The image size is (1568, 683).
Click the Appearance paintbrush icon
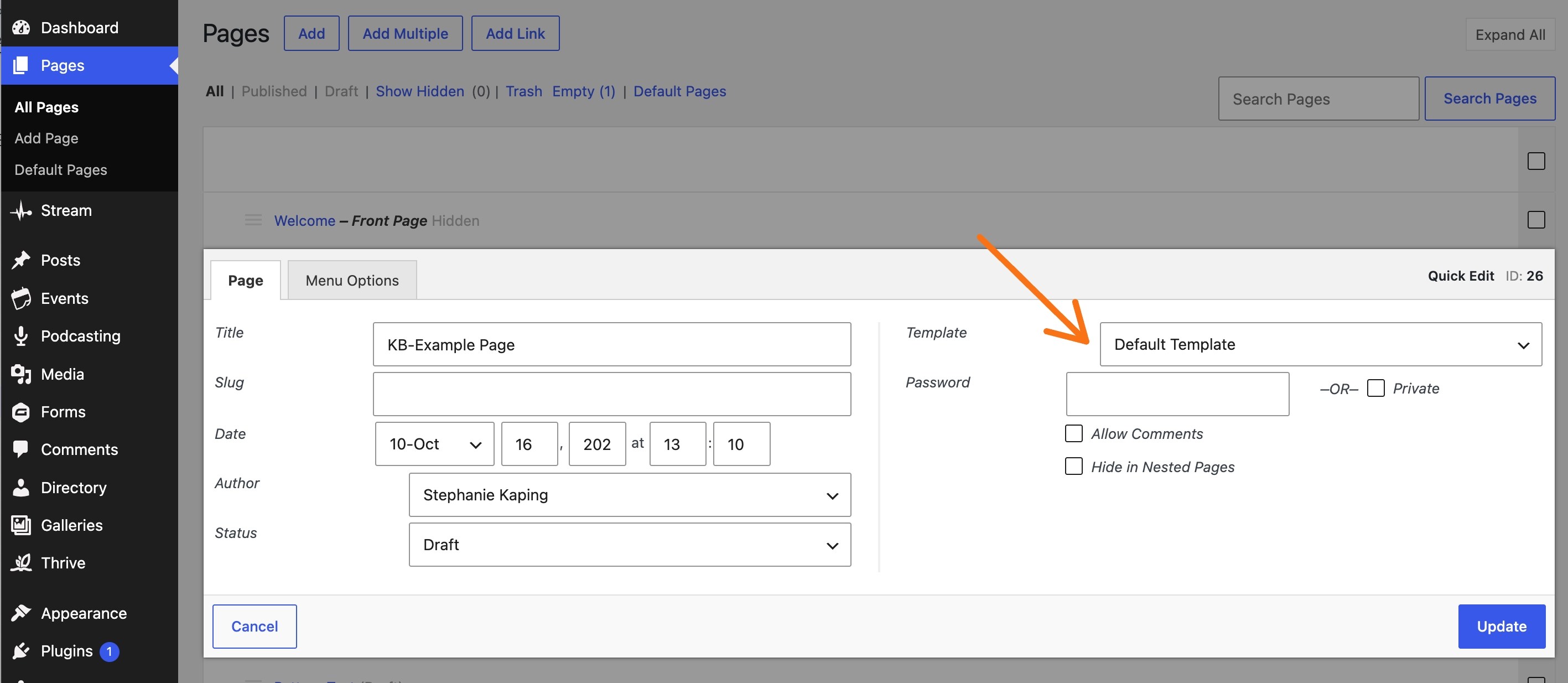click(x=22, y=613)
